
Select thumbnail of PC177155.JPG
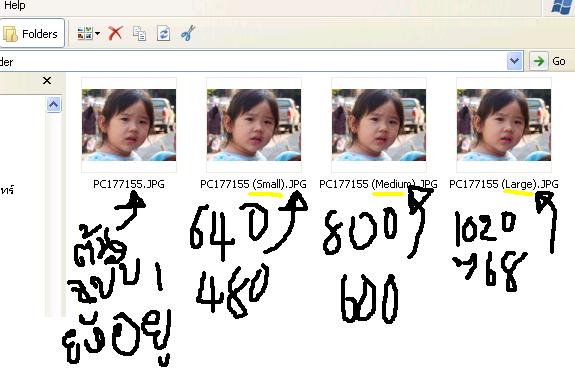[x=129, y=125]
